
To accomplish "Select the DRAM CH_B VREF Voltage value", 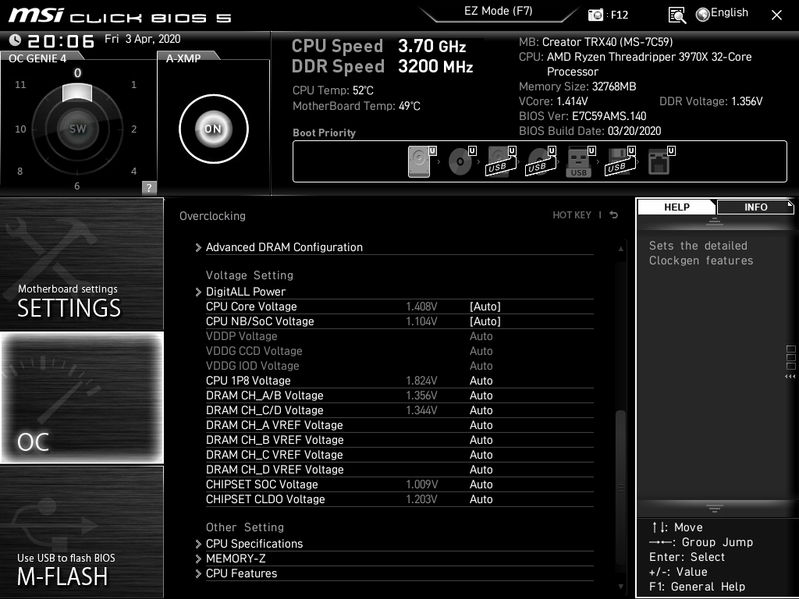I will tap(481, 440).
